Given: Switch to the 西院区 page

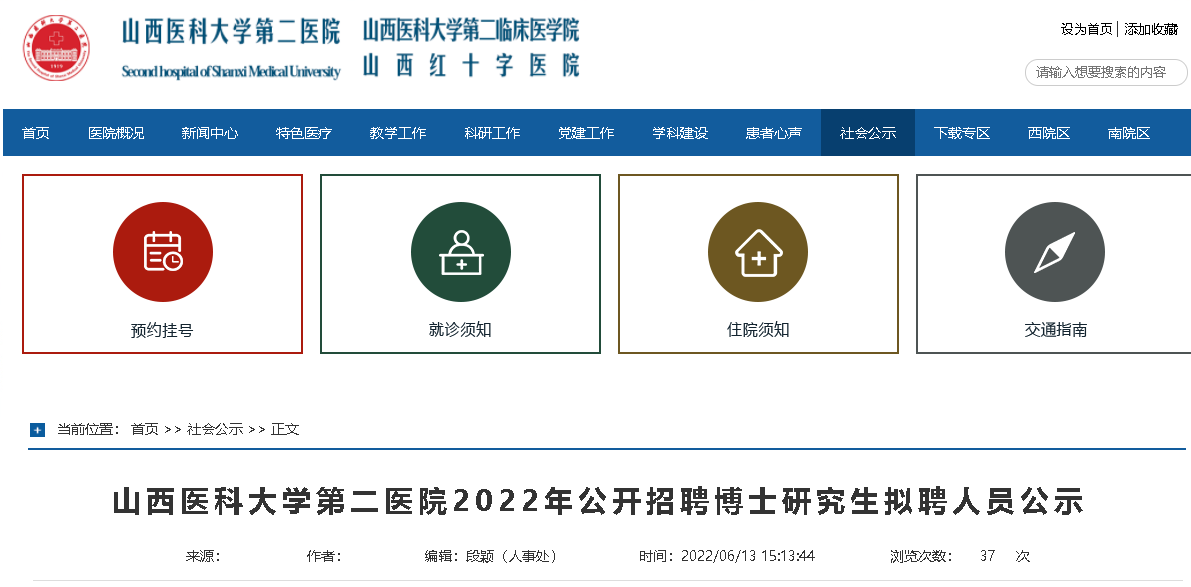Looking at the screenshot, I should pos(1048,133).
